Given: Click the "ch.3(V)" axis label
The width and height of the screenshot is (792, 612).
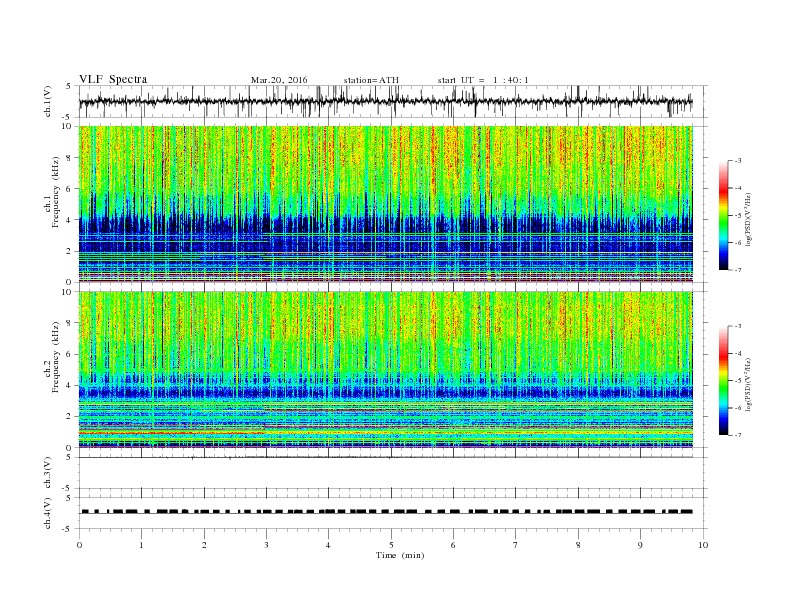Looking at the screenshot, I should click(x=48, y=473).
